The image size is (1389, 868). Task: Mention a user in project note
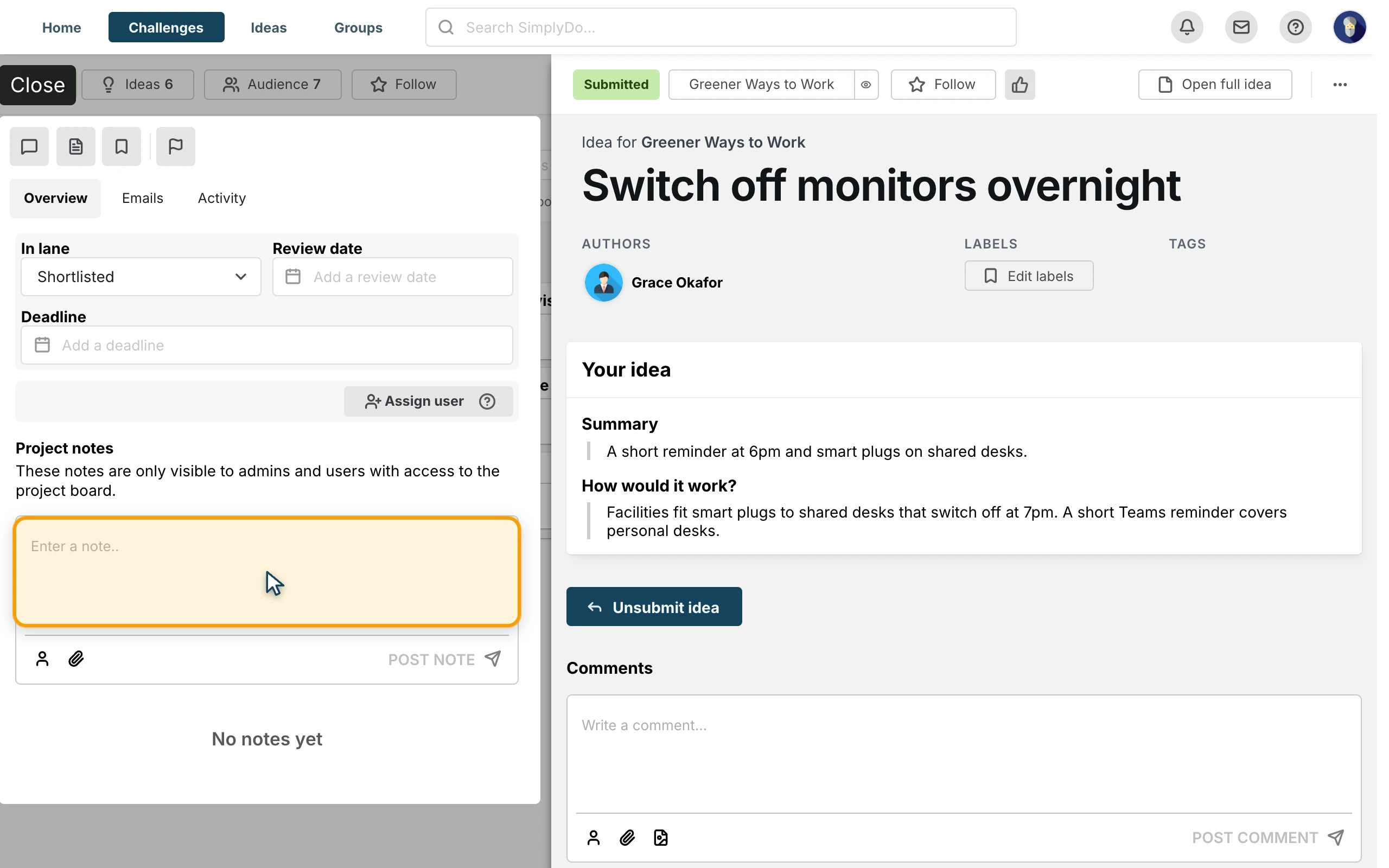click(42, 659)
